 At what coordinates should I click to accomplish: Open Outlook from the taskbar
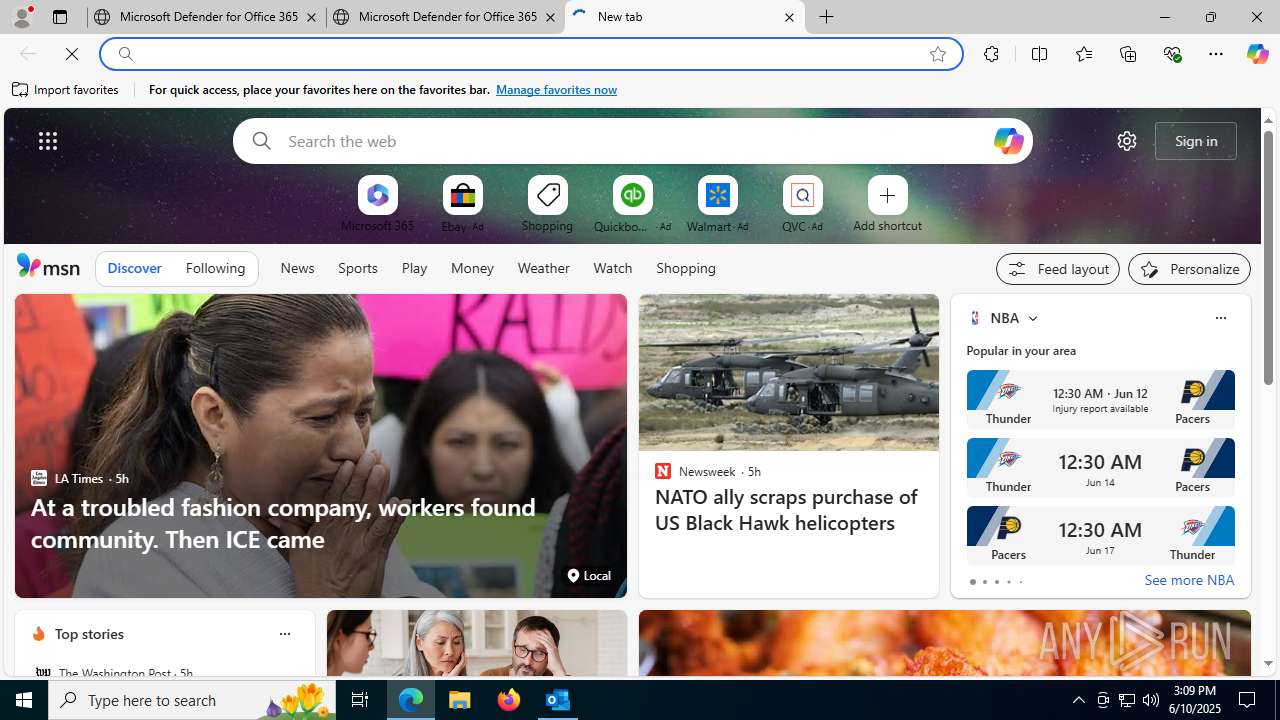(x=558, y=700)
